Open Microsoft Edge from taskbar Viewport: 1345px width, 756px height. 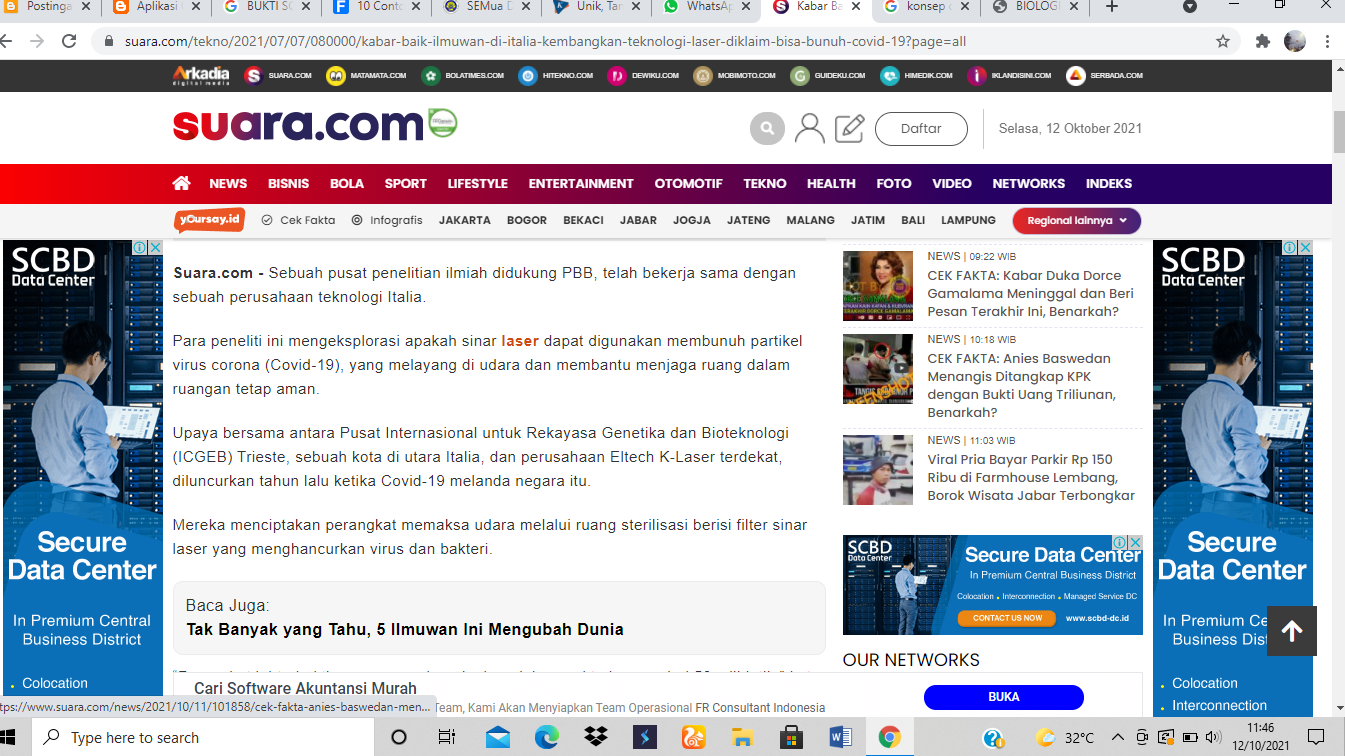point(546,738)
